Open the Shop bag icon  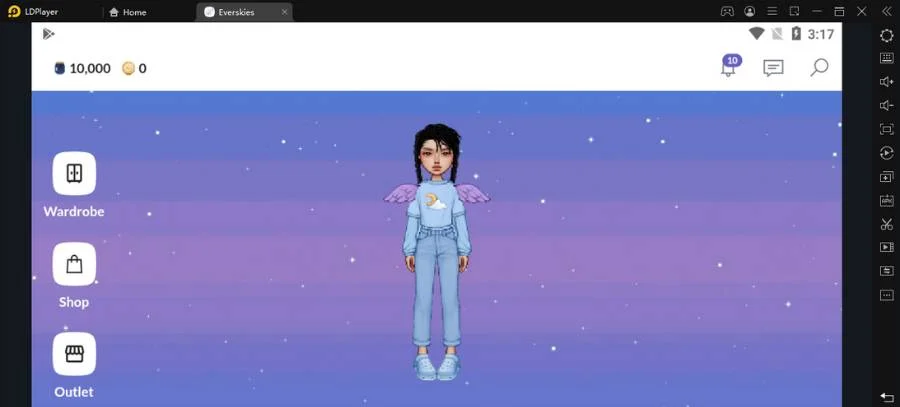click(x=74, y=264)
